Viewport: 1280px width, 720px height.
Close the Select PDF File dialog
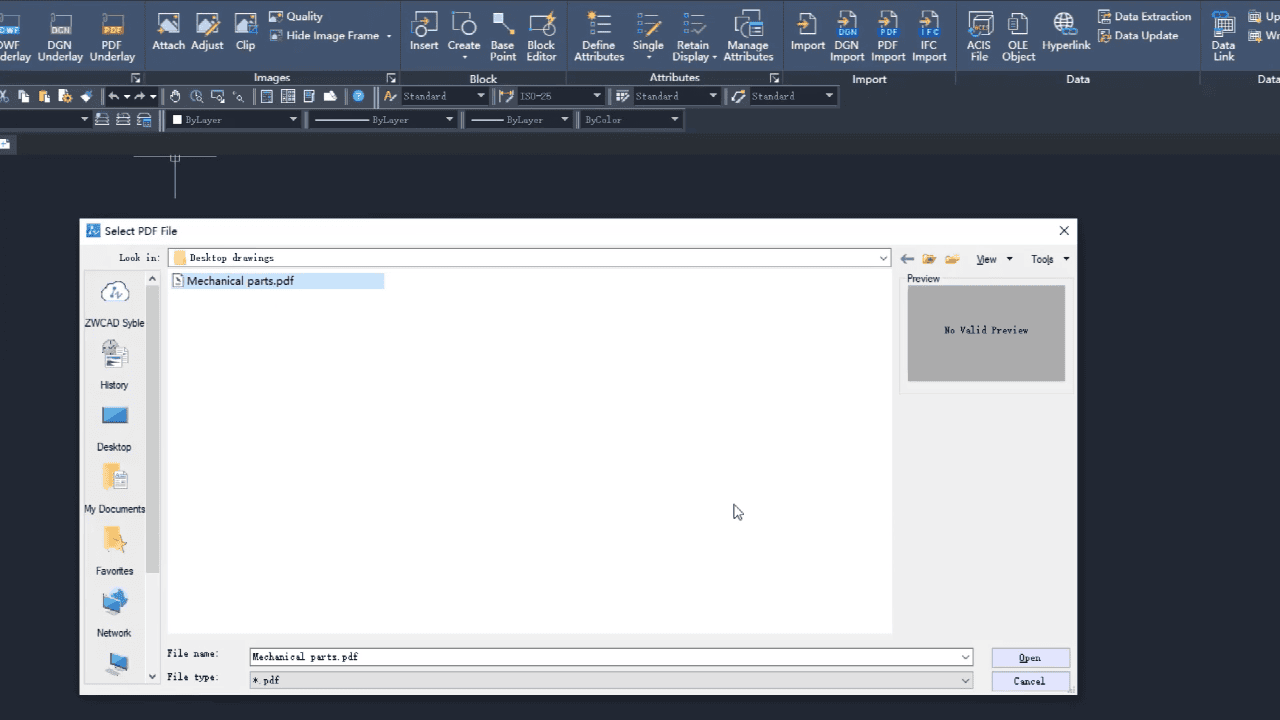coord(1064,230)
